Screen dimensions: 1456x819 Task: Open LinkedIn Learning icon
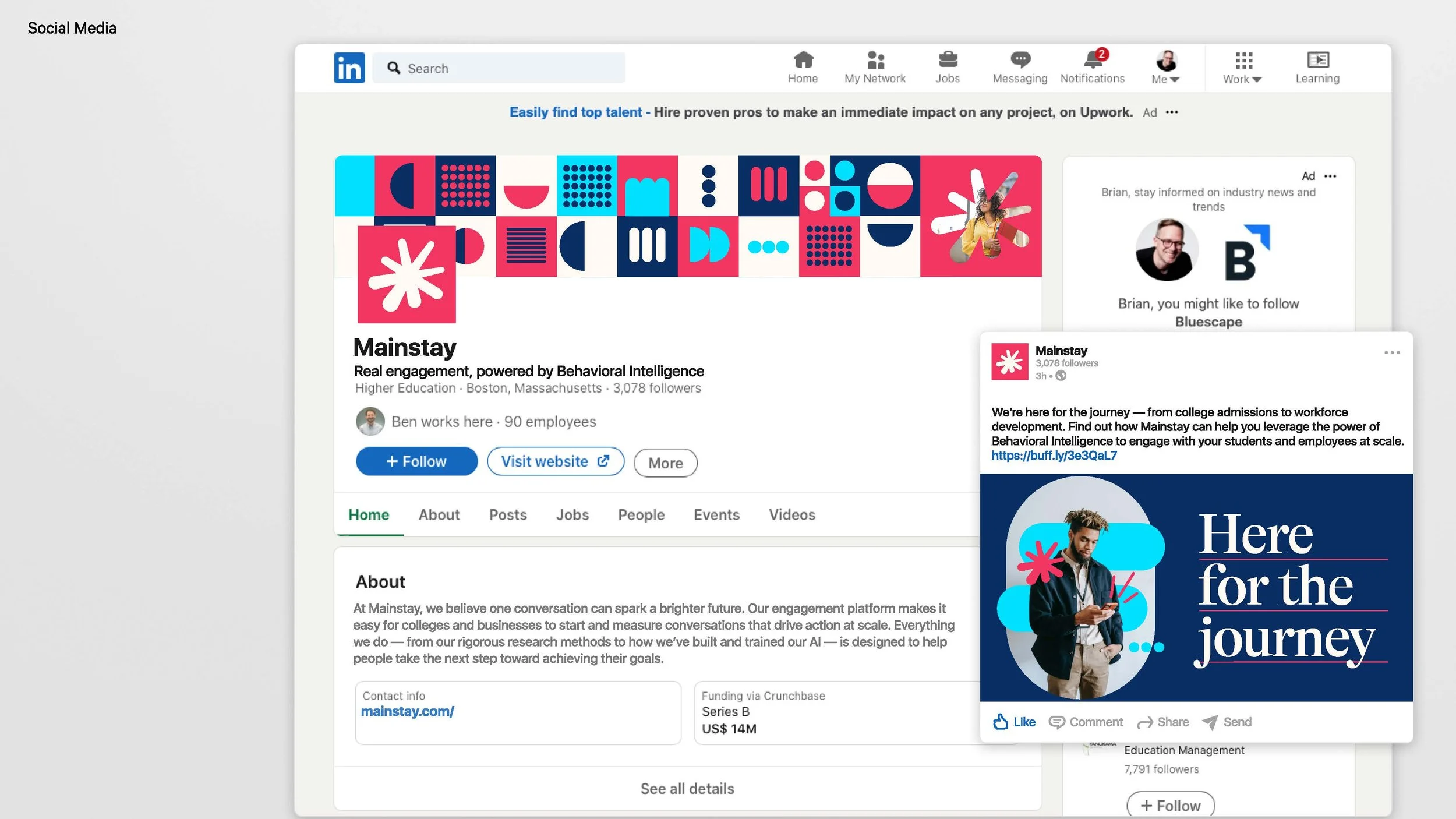(1317, 60)
